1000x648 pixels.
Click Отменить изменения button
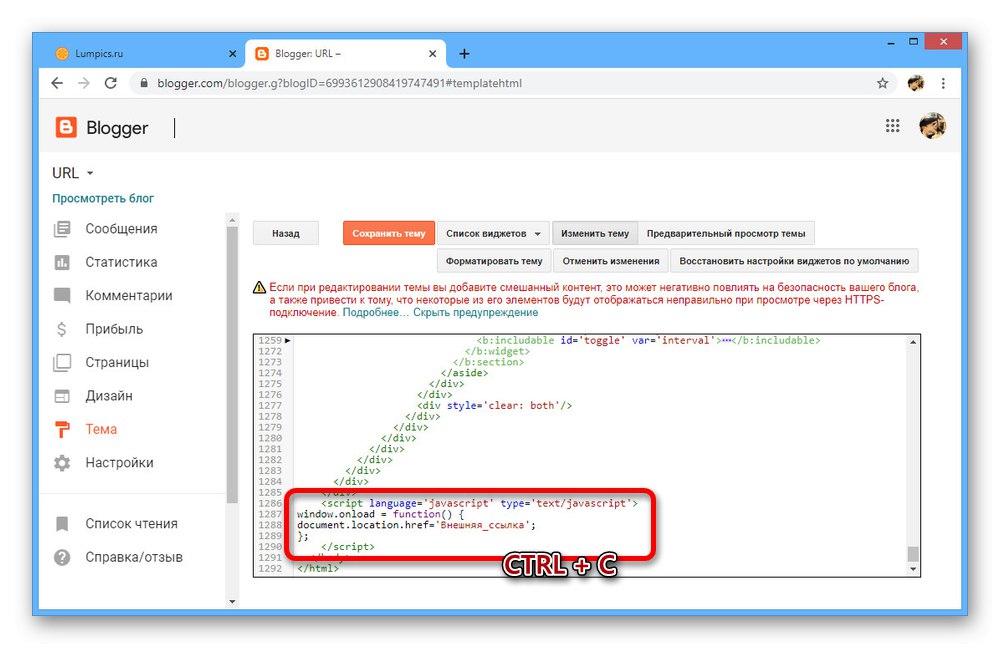point(611,261)
